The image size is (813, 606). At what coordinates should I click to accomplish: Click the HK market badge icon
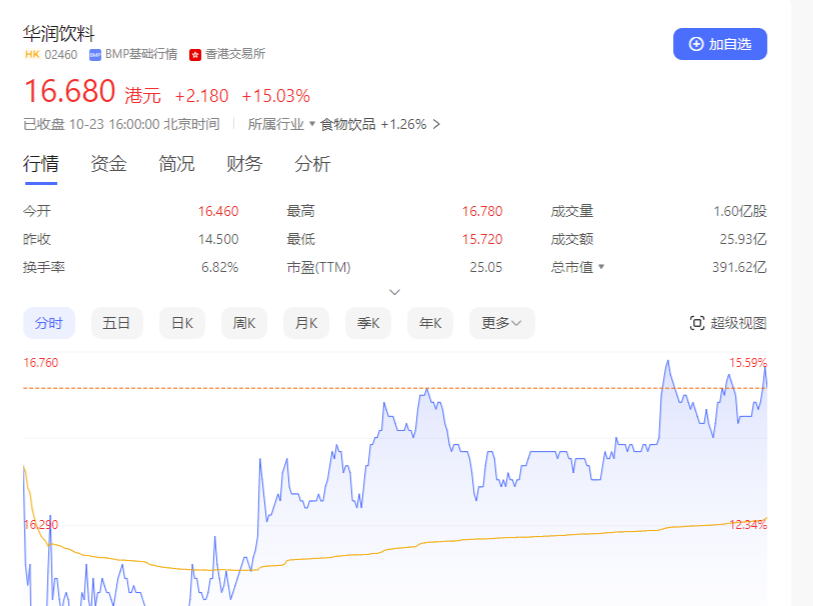tap(32, 54)
